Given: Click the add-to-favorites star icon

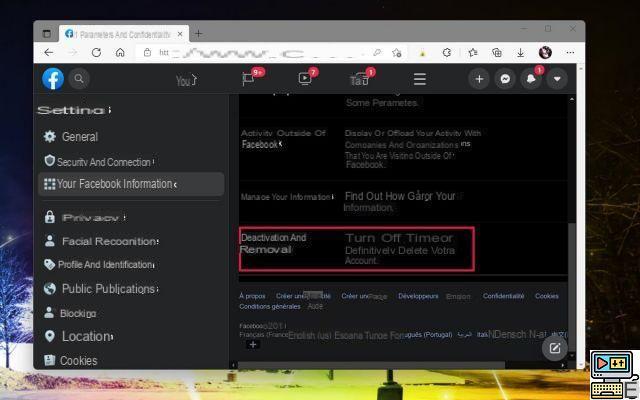Looking at the screenshot, I should (x=396, y=53).
